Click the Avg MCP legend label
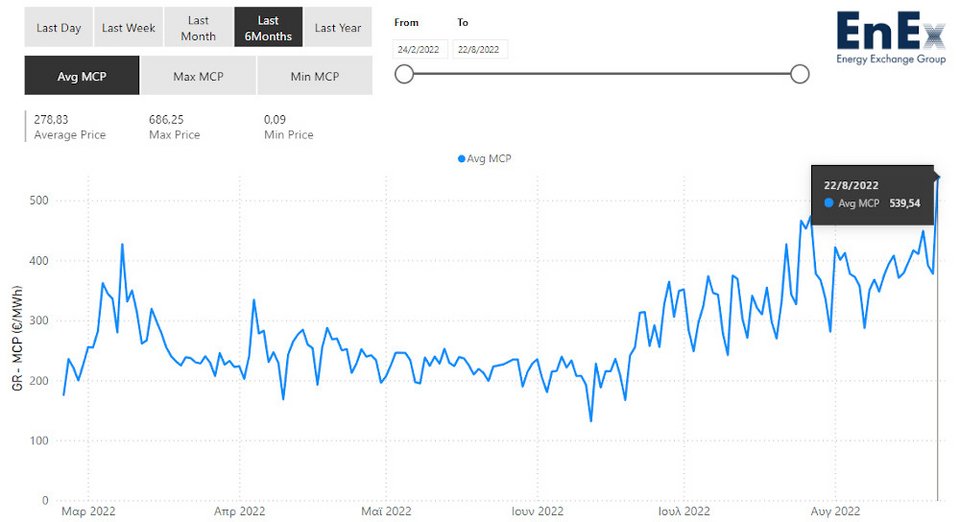The width and height of the screenshot is (960, 522). point(489,158)
